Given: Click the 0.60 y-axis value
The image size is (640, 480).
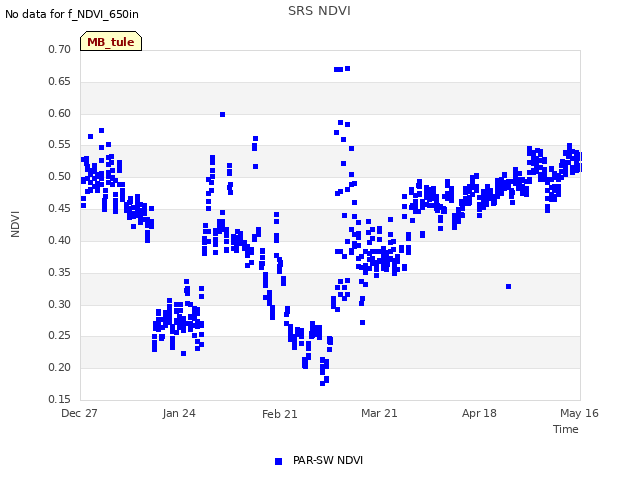Looking at the screenshot, I should tap(59, 113).
